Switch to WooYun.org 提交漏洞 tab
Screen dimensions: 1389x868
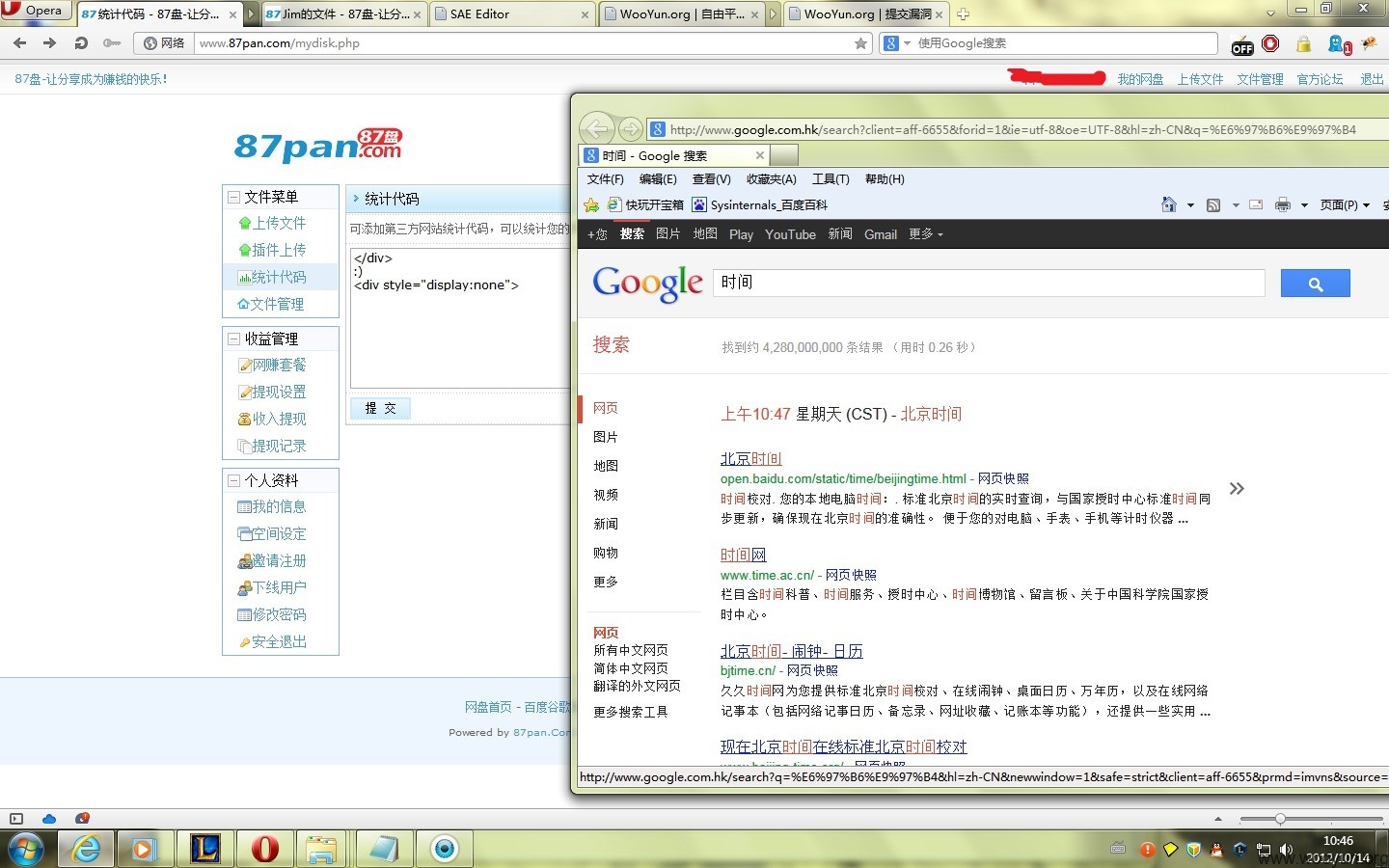pyautogui.click(x=865, y=14)
